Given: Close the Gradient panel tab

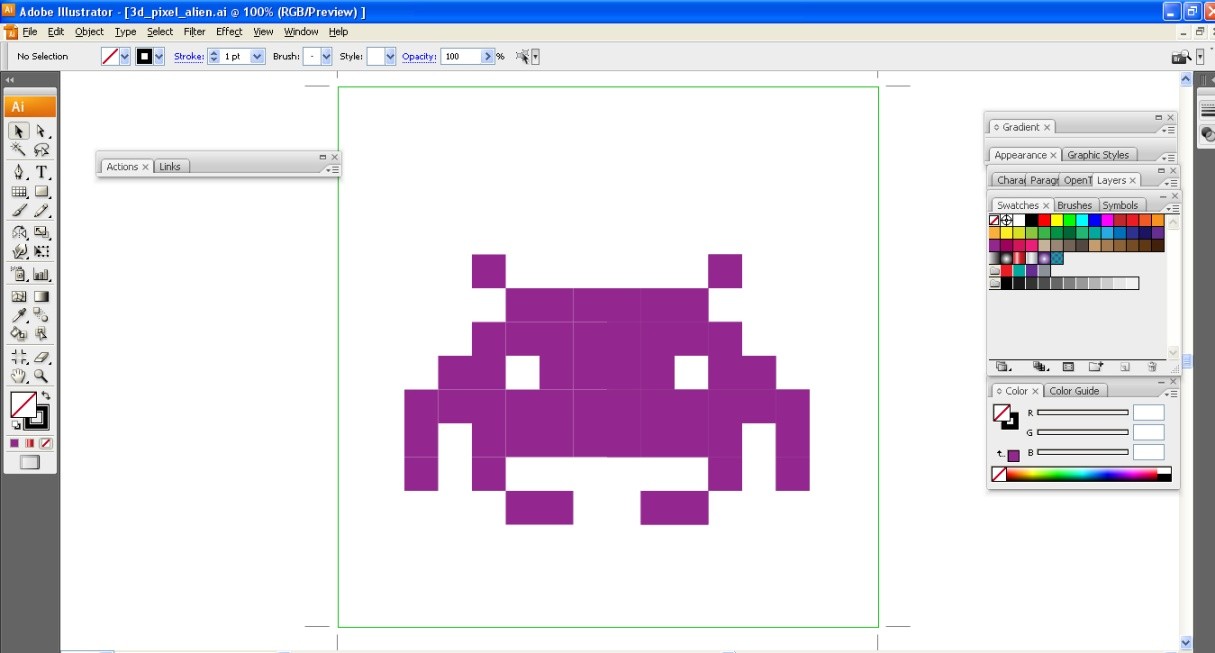Looking at the screenshot, I should pos(1047,127).
